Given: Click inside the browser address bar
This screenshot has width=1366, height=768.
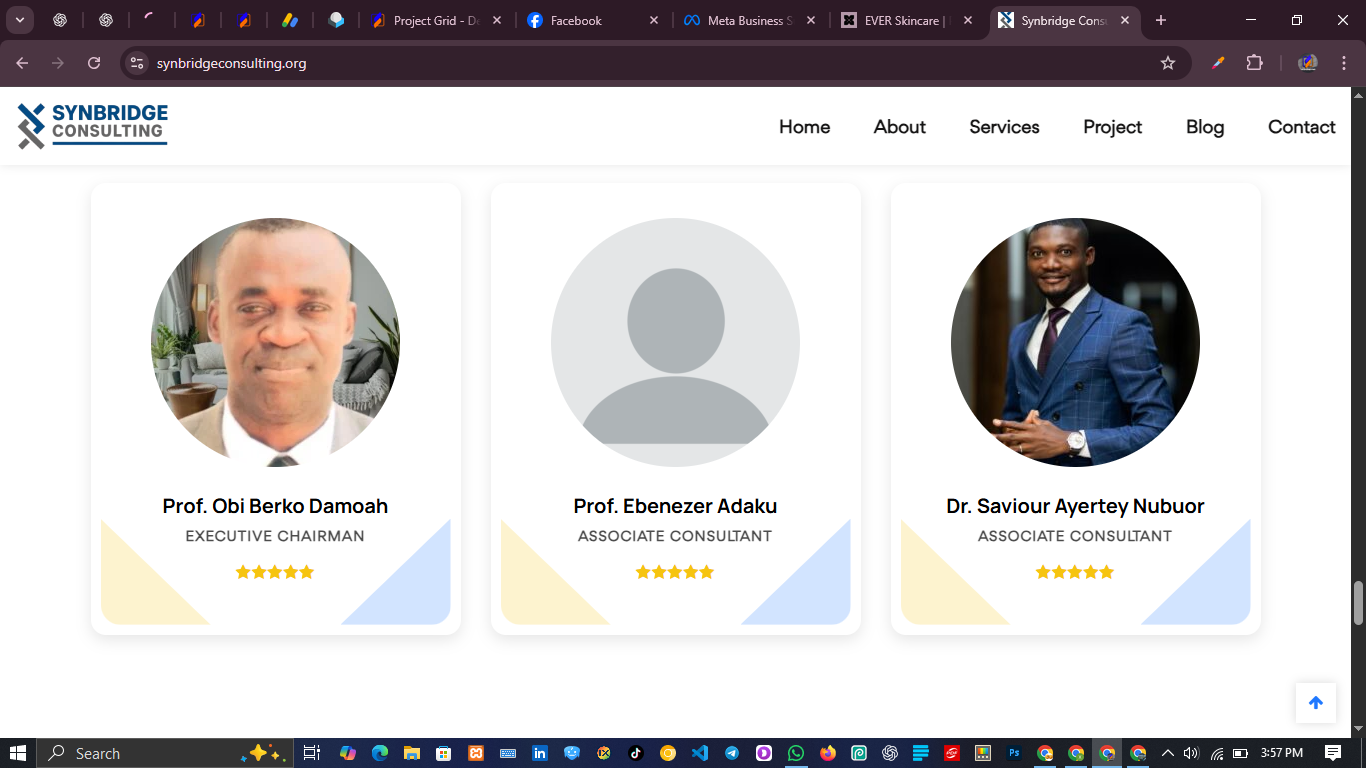Looking at the screenshot, I should click(600, 62).
